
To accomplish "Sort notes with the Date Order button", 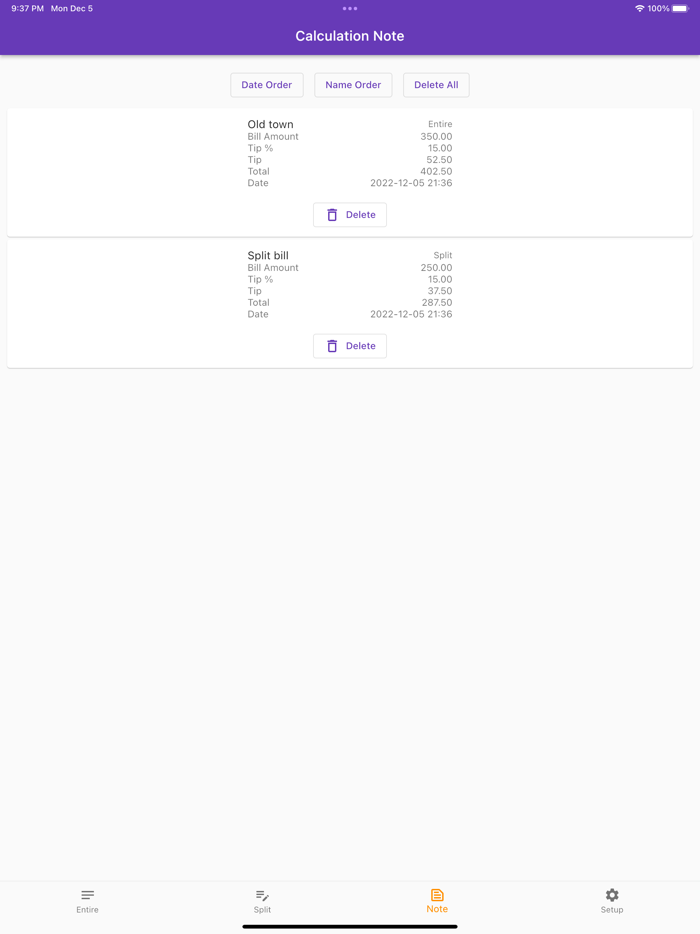I will [x=266, y=85].
